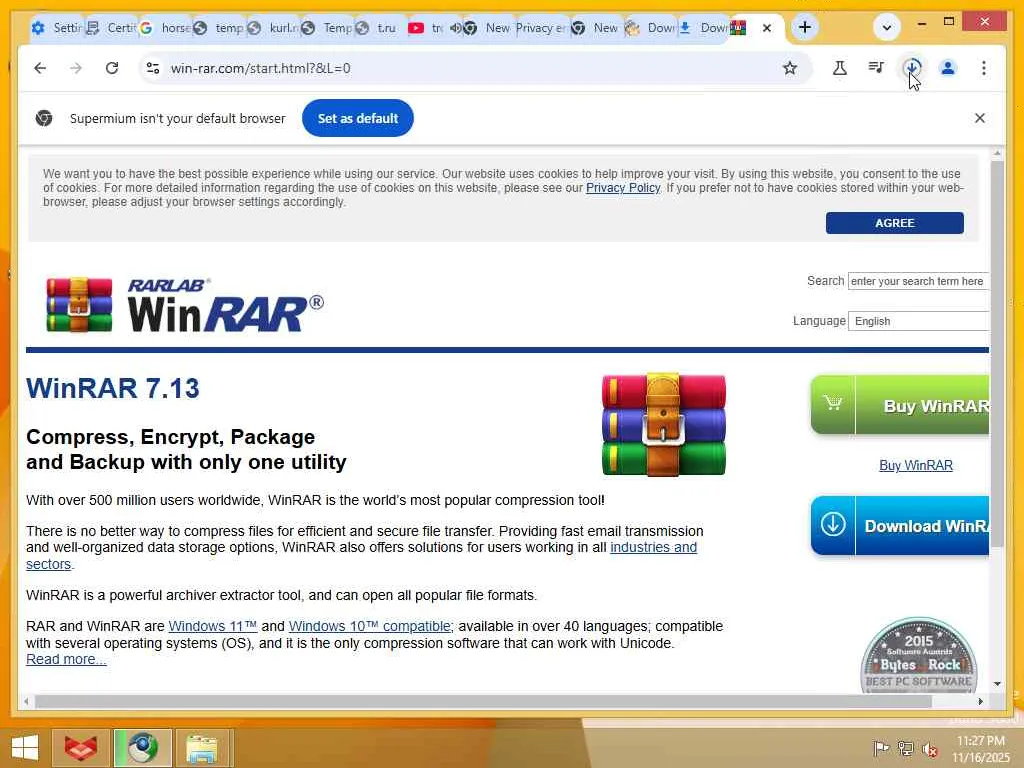Open File Explorer from taskbar

[202, 748]
